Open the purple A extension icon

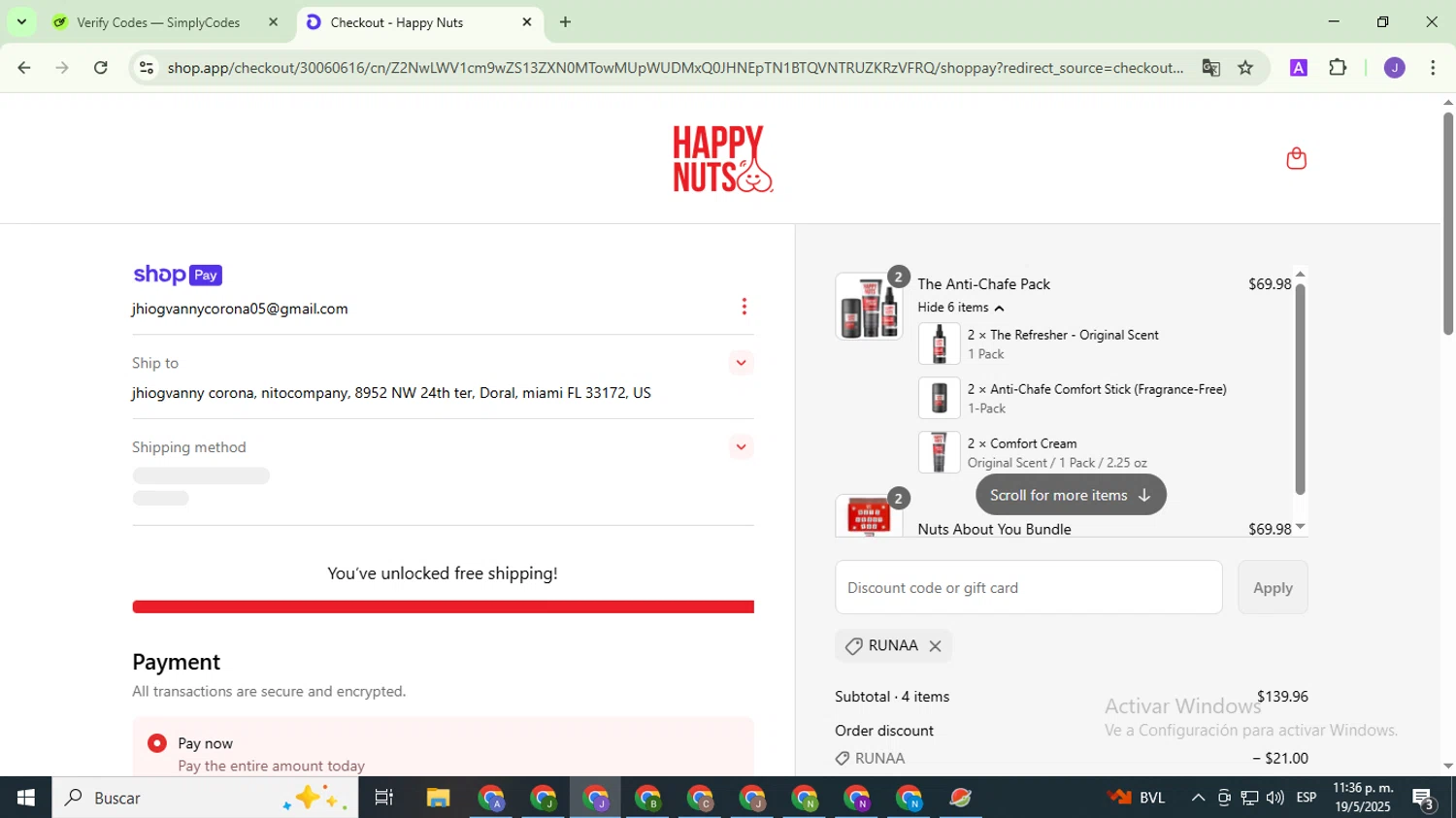[x=1298, y=68]
